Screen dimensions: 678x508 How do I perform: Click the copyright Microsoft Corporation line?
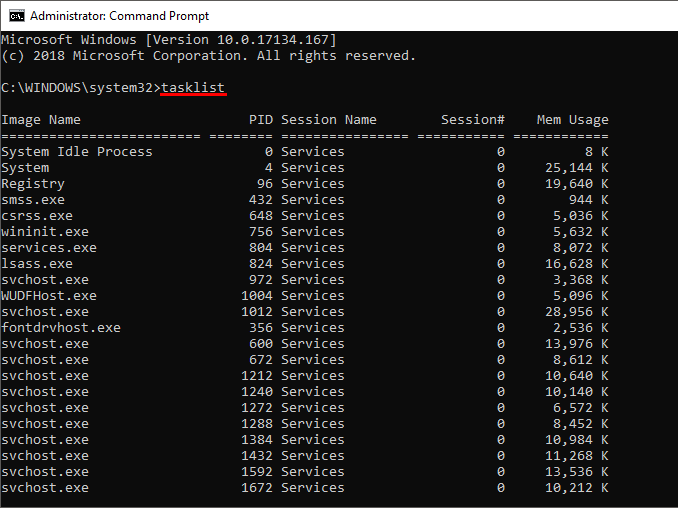208,56
